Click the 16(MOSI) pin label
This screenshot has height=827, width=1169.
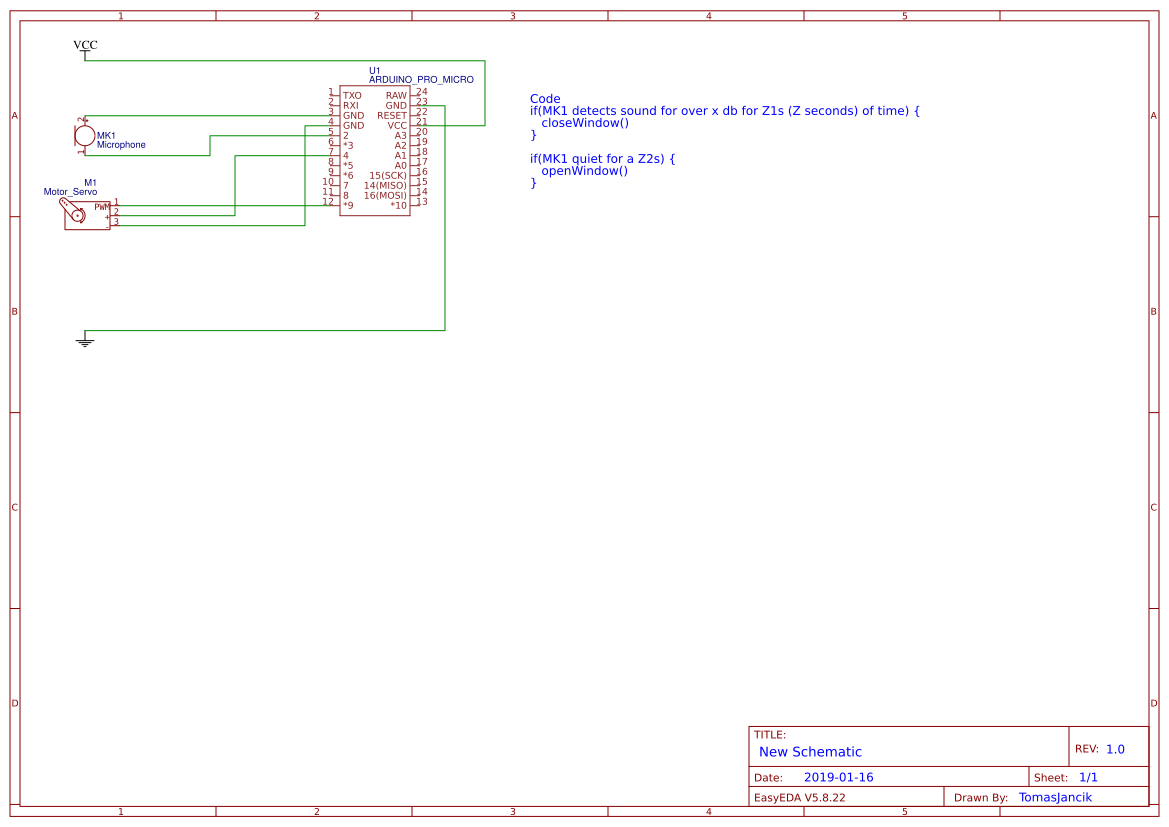coord(385,195)
